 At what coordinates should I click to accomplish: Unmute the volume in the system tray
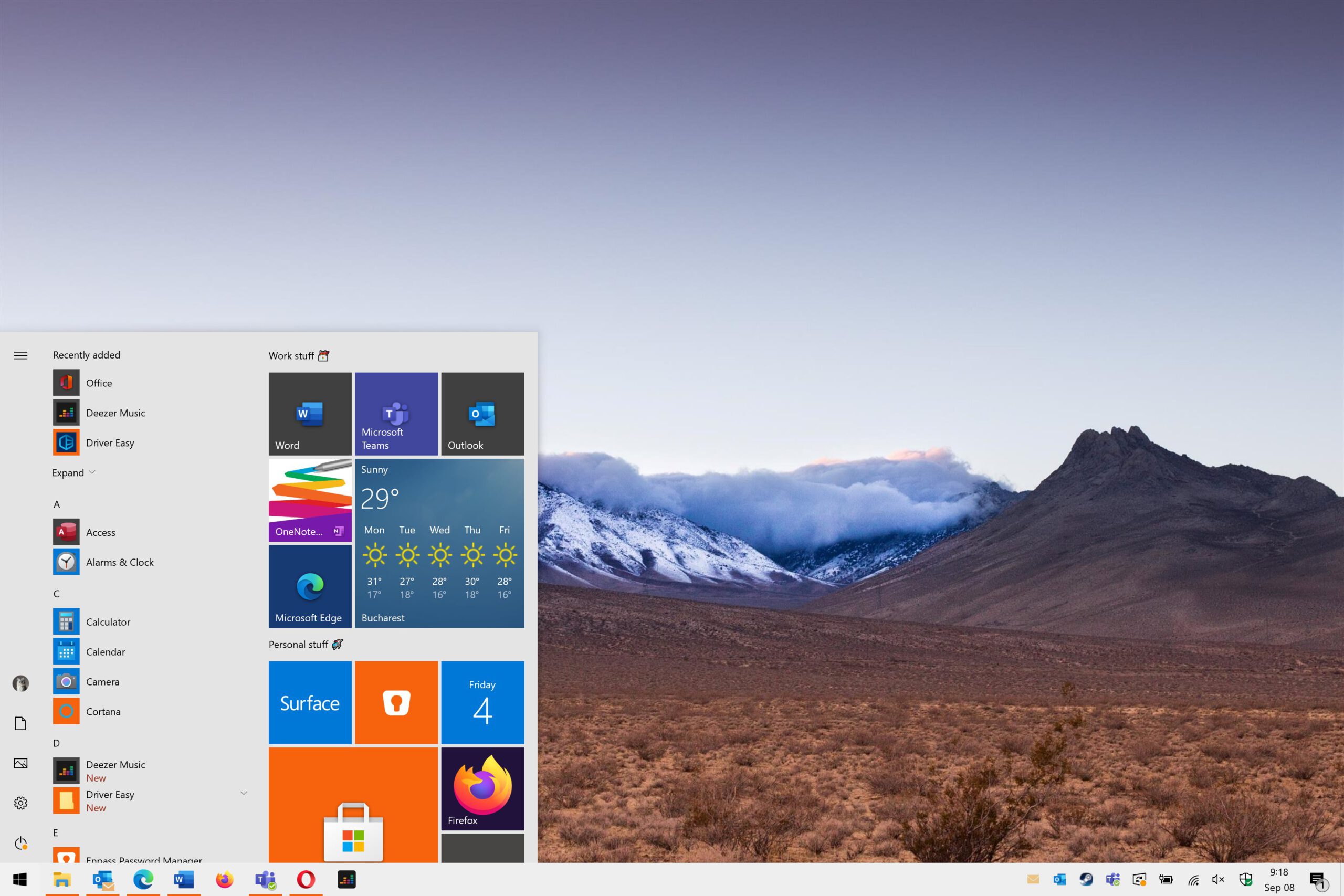(x=1217, y=879)
